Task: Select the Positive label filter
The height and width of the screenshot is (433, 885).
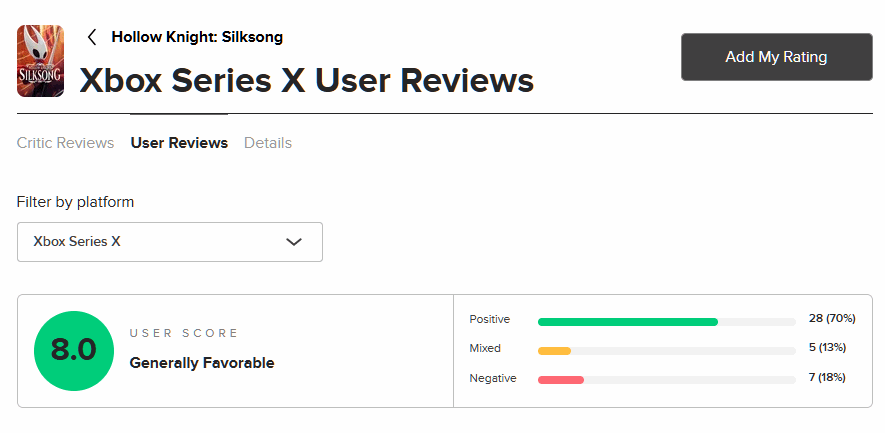Action: click(x=489, y=320)
